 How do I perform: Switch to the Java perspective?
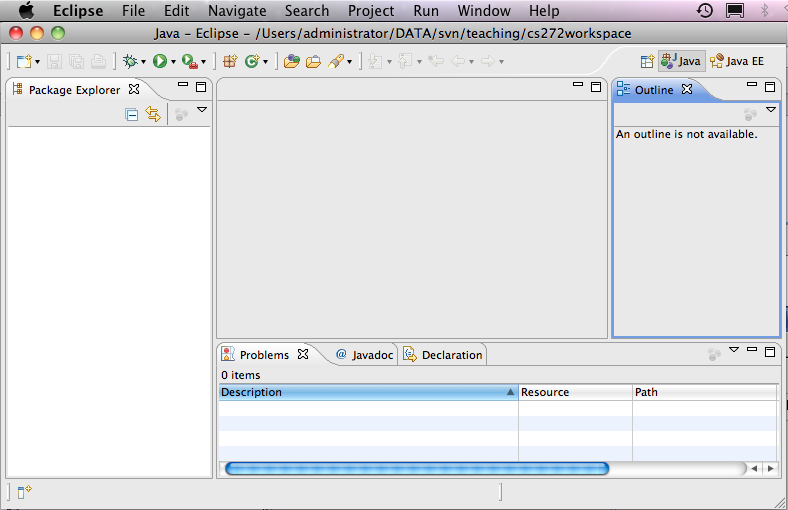(681, 61)
